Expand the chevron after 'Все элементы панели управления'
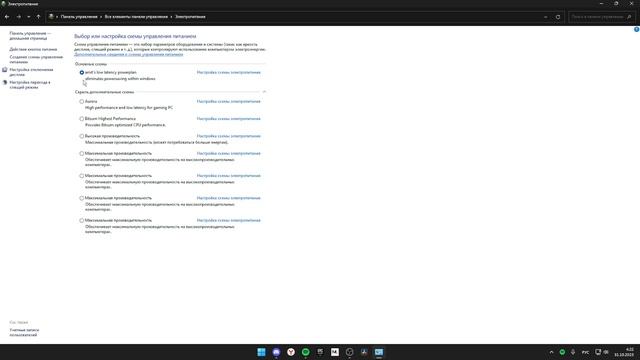The height and width of the screenshot is (360, 640). point(171,17)
